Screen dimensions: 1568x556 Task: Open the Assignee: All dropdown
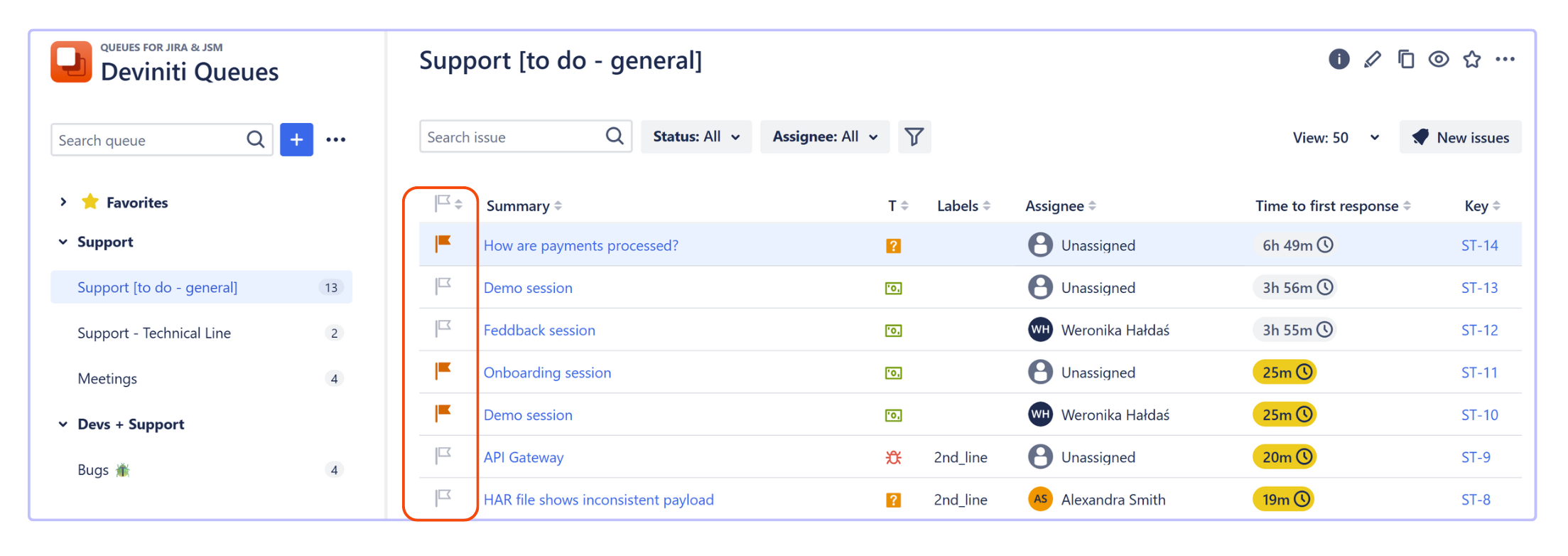click(x=825, y=137)
